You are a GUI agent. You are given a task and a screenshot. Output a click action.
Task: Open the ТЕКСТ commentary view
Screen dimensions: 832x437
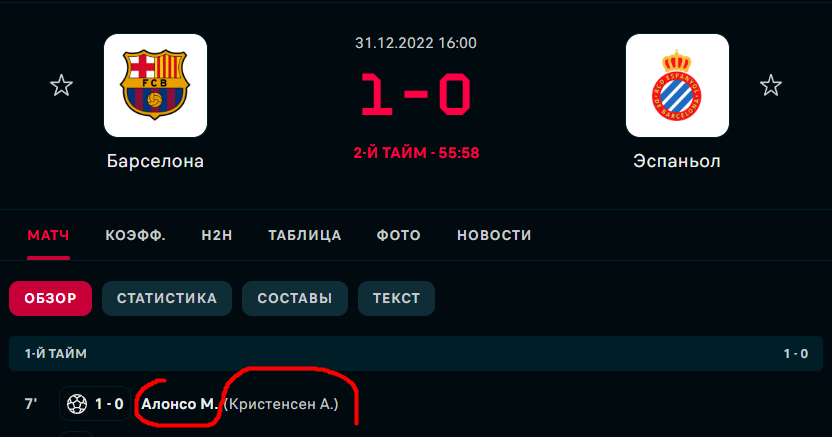pyautogui.click(x=396, y=299)
